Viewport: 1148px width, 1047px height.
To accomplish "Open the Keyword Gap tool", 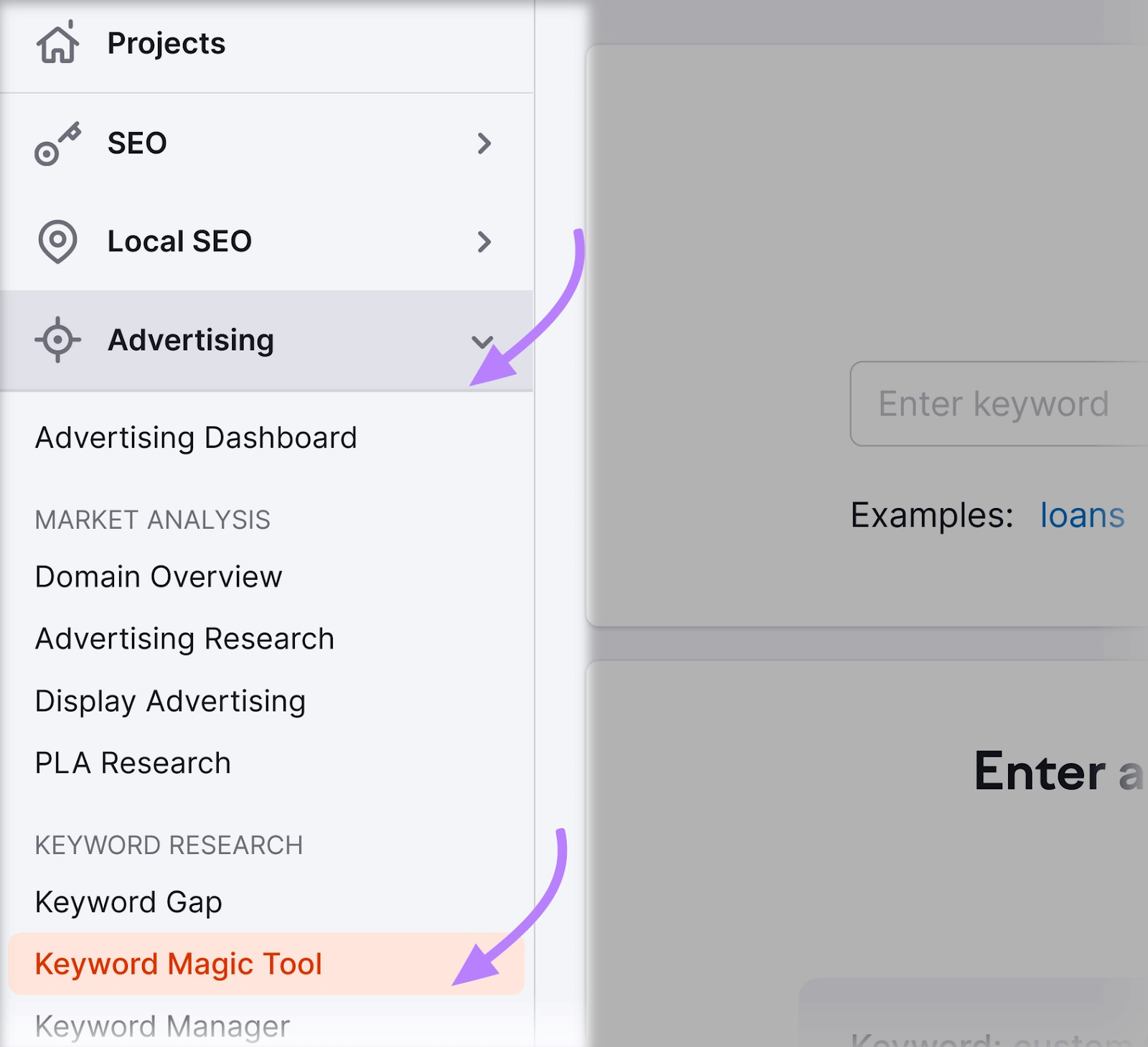I will coord(128,903).
